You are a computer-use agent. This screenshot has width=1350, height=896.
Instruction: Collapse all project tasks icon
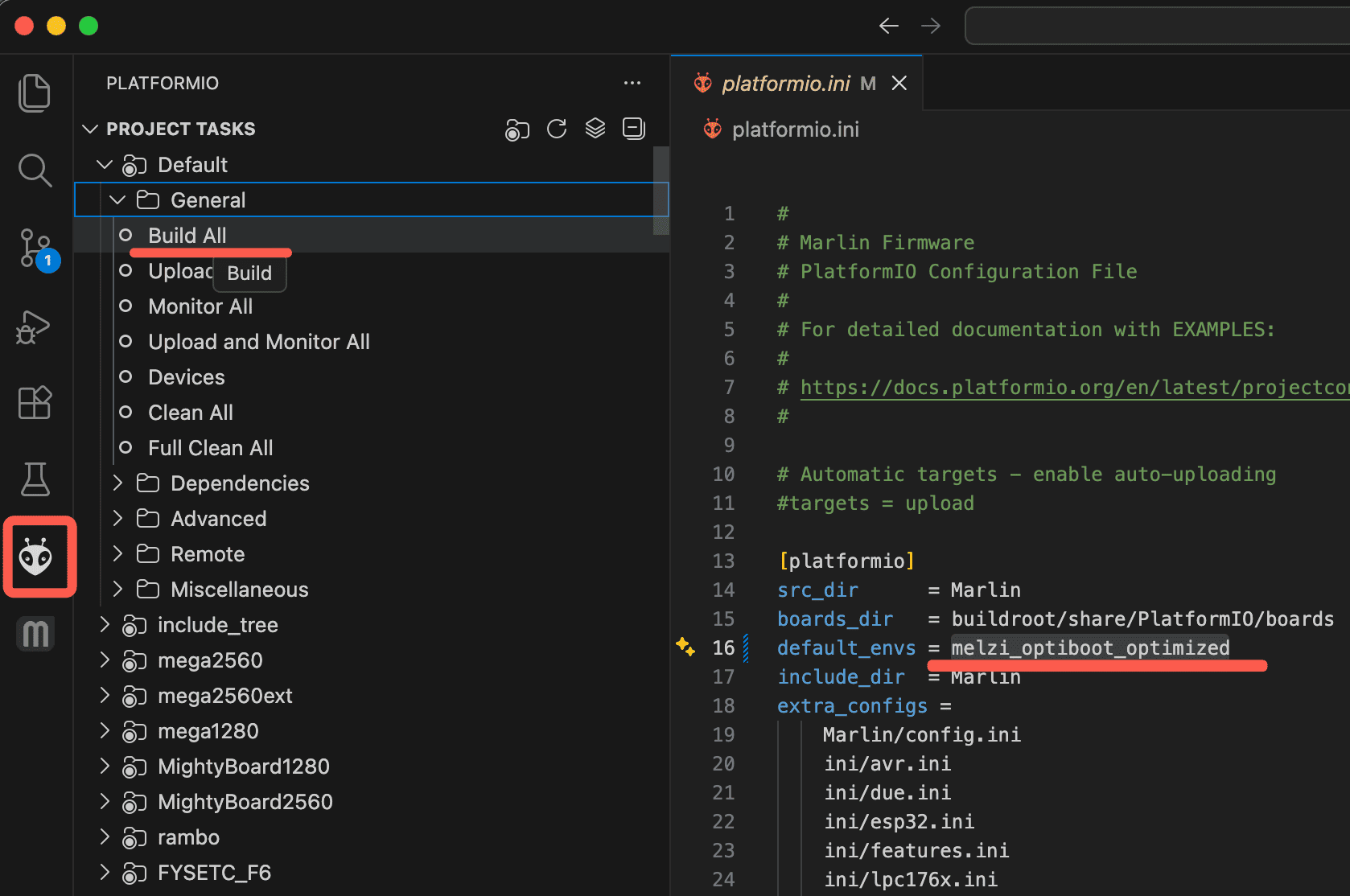click(x=634, y=129)
